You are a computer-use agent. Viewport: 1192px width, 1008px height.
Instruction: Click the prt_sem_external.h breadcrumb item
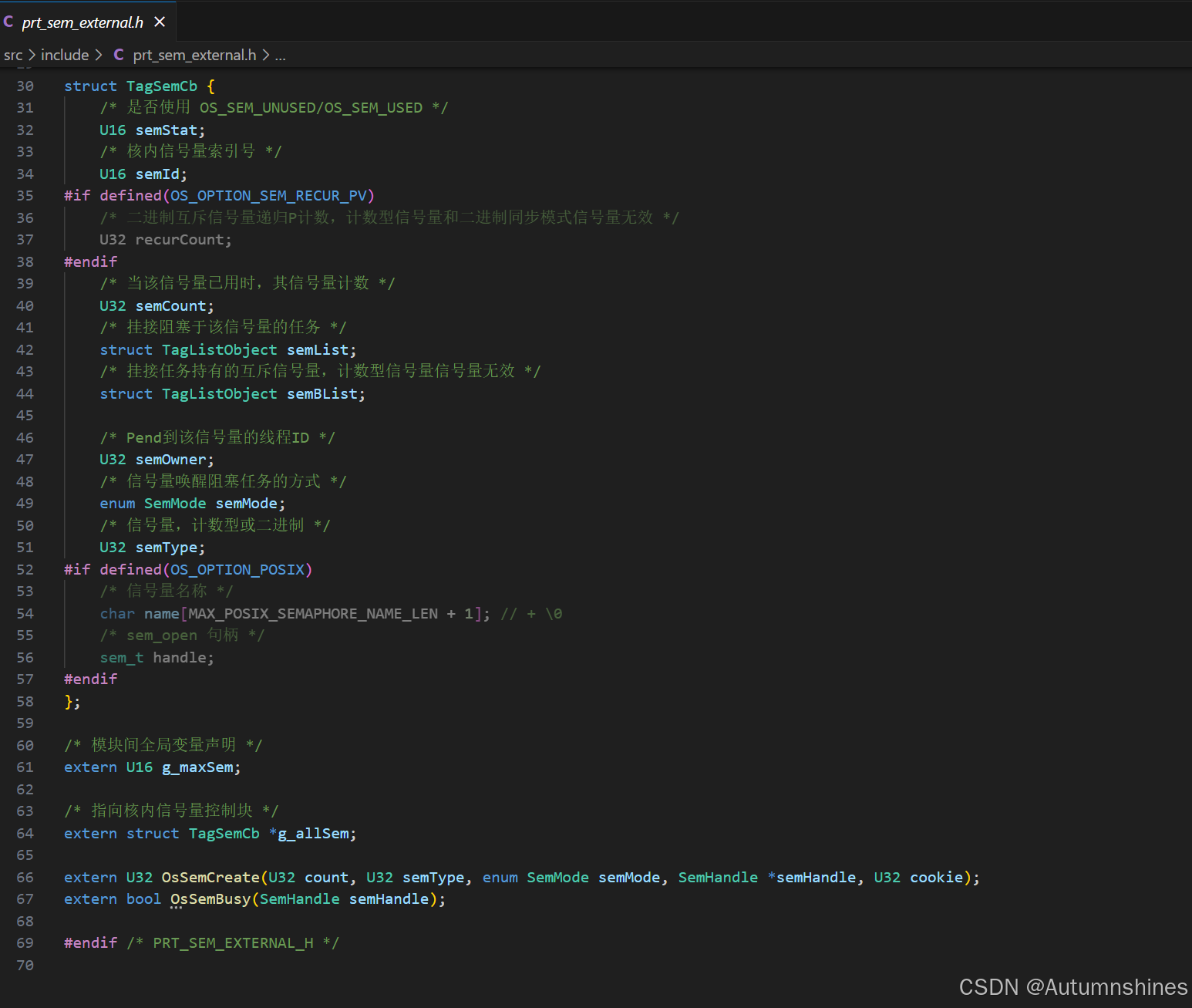click(194, 55)
